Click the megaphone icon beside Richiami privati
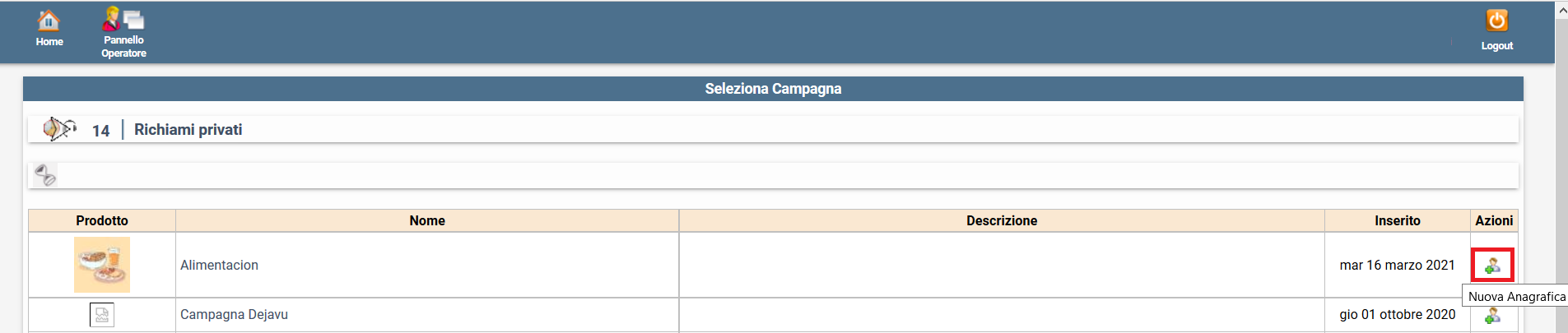The image size is (1568, 333). [58, 129]
